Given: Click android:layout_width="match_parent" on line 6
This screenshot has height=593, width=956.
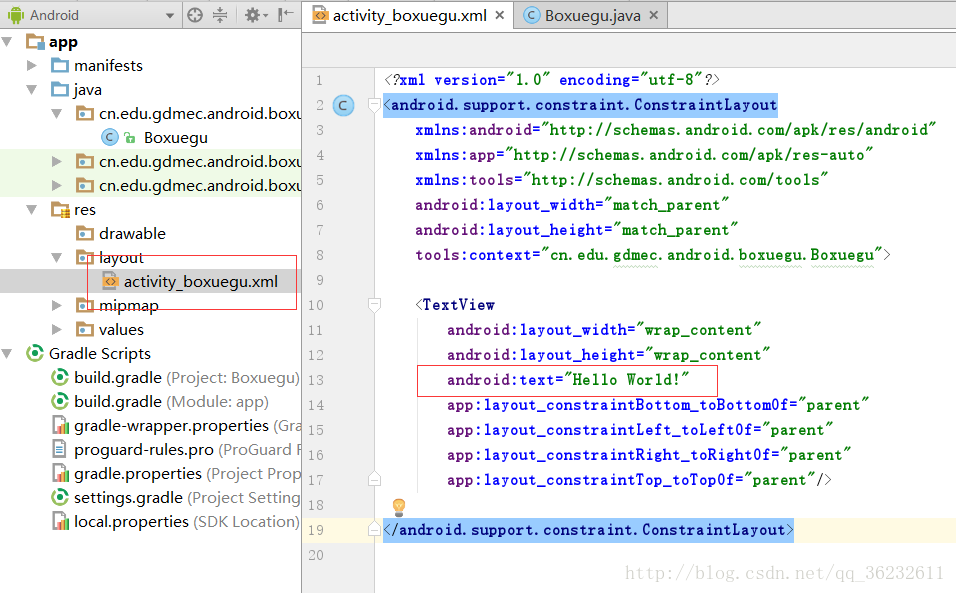Looking at the screenshot, I should (572, 205).
